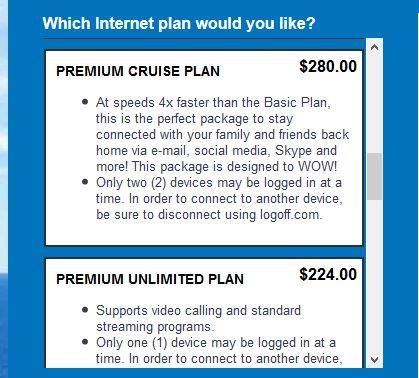Select the PREMIUM UNLIMITED PLAN title
419x378 pixels.
tap(150, 279)
